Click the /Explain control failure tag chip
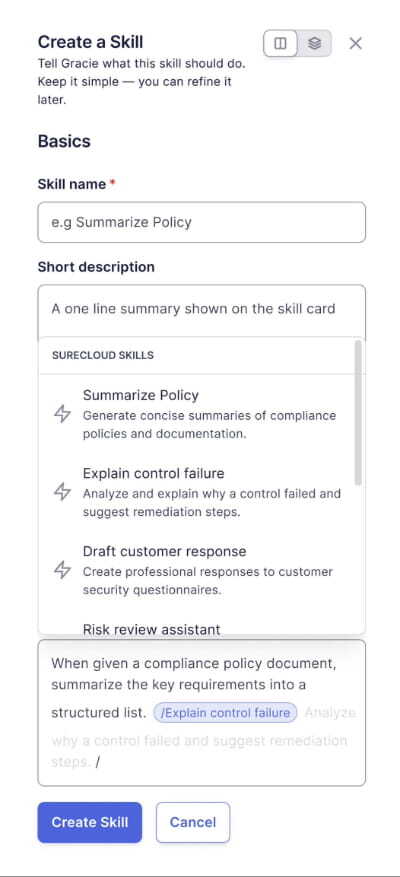Image resolution: width=400 pixels, height=877 pixels. [x=225, y=713]
